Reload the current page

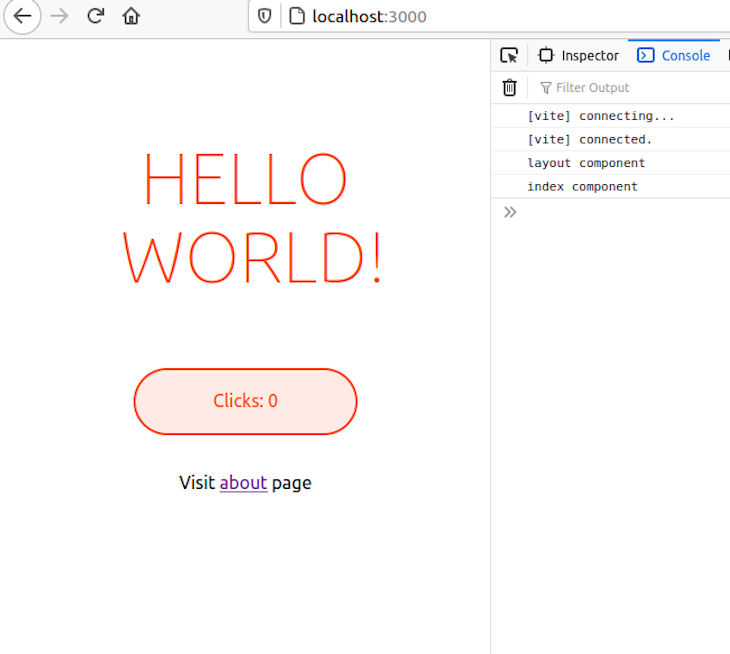(x=95, y=17)
